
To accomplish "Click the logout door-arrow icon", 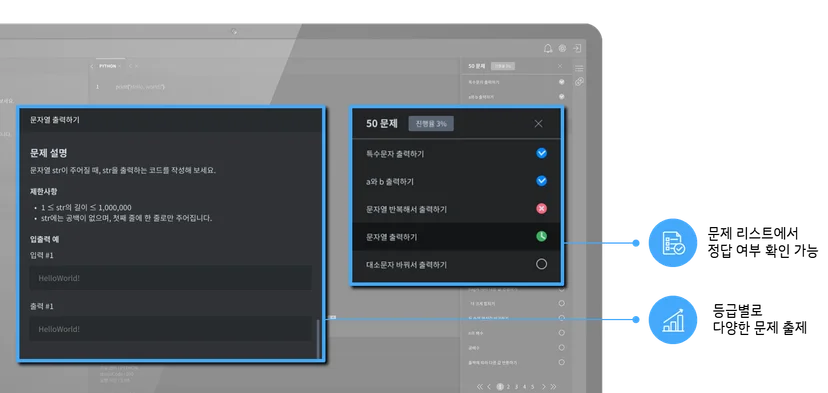I will coord(577,48).
